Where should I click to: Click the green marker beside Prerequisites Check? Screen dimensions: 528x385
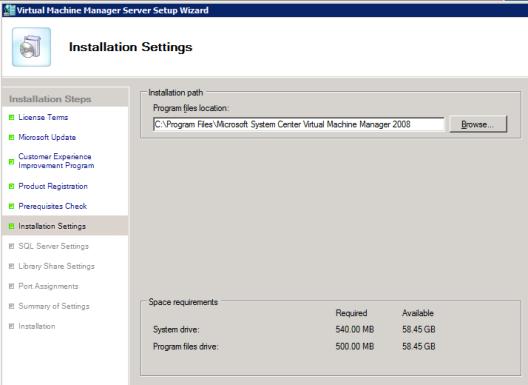pos(11,206)
